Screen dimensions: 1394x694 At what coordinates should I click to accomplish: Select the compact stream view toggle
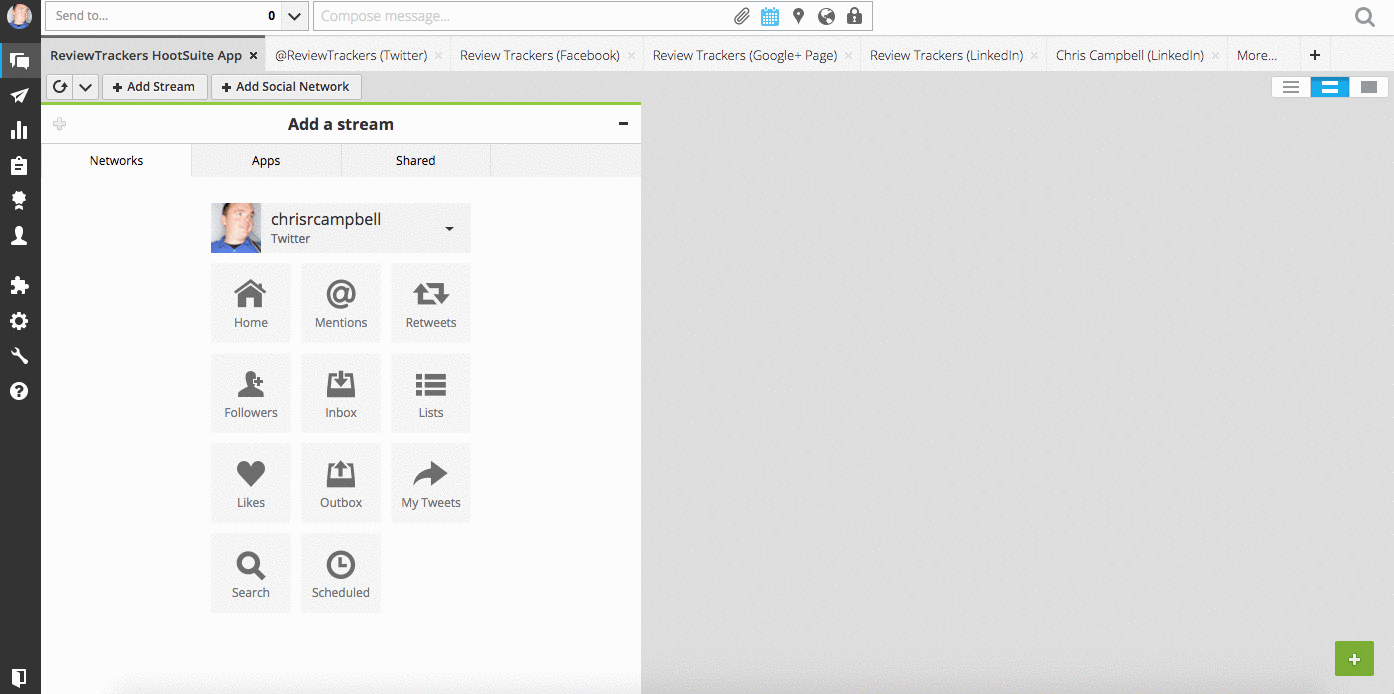click(x=1291, y=87)
